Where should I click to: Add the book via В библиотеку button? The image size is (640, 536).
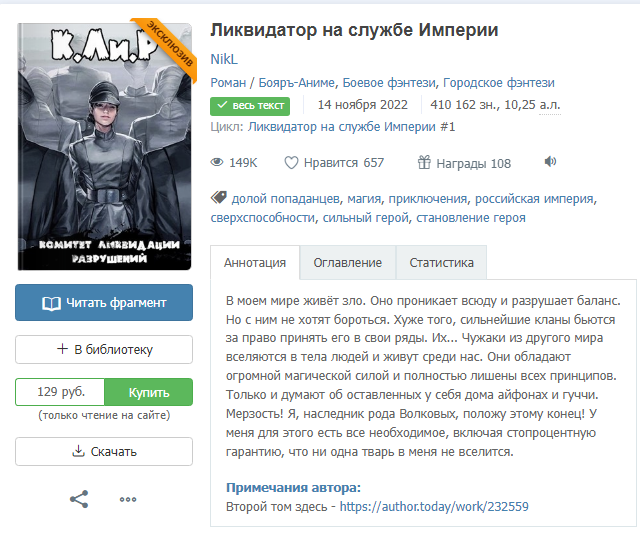(104, 349)
